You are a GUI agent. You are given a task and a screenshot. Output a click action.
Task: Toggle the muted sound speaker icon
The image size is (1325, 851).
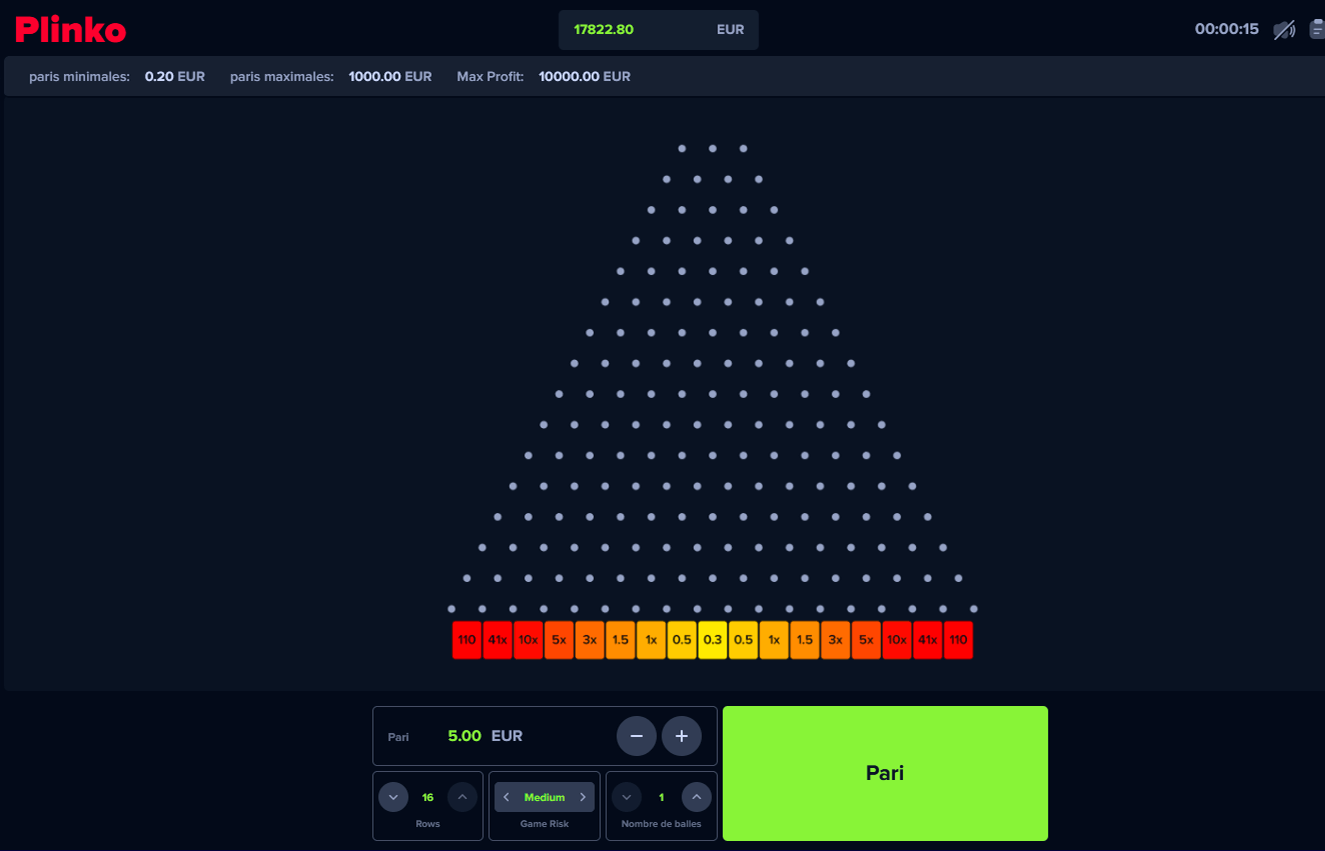1284,29
